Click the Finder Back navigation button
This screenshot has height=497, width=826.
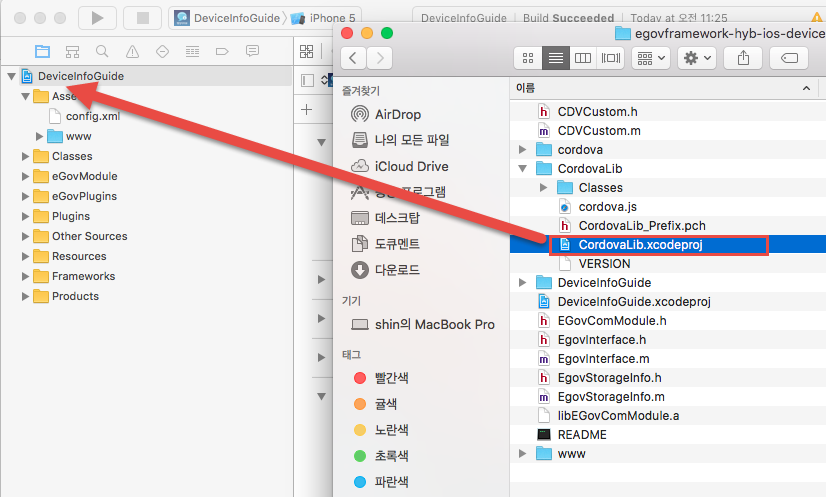tap(355, 59)
